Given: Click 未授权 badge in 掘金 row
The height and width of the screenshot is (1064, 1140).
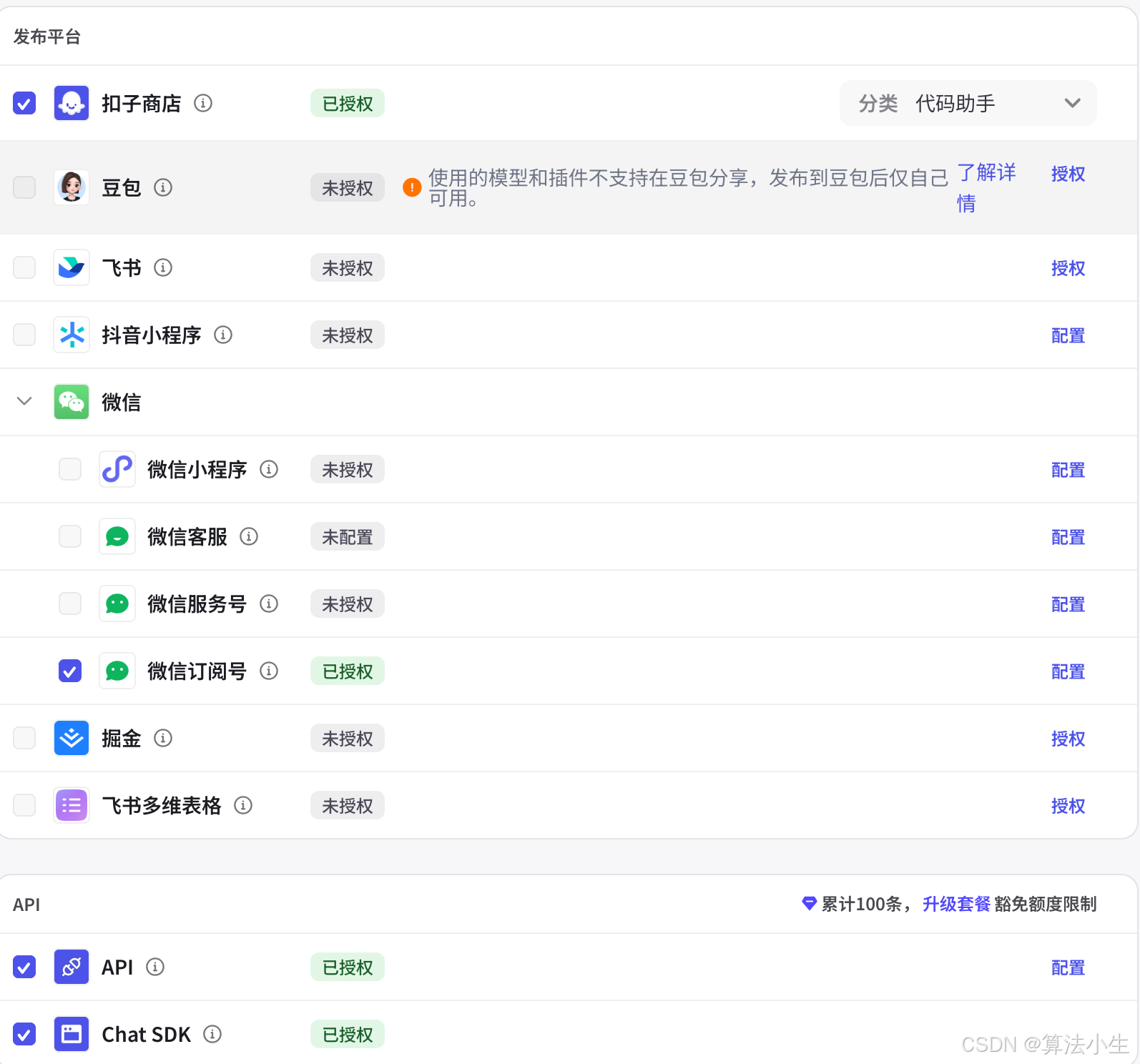Looking at the screenshot, I should pyautogui.click(x=348, y=738).
